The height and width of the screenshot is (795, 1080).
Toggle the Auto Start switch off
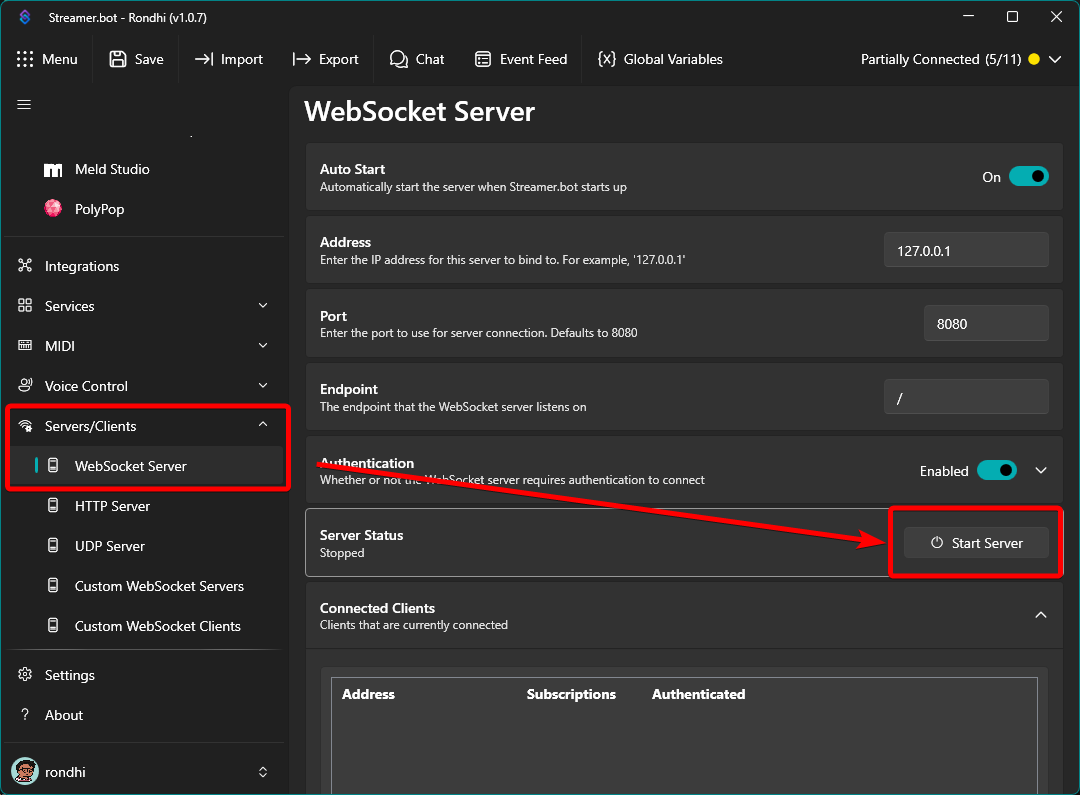click(1029, 176)
